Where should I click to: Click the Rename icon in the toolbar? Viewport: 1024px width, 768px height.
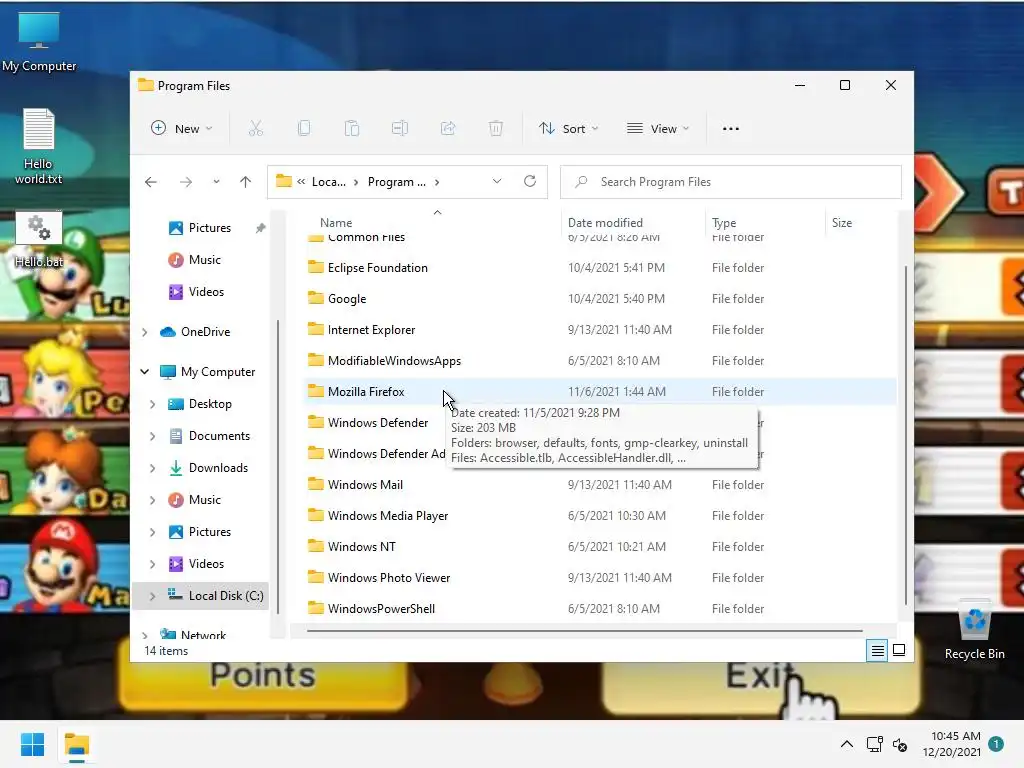[400, 129]
